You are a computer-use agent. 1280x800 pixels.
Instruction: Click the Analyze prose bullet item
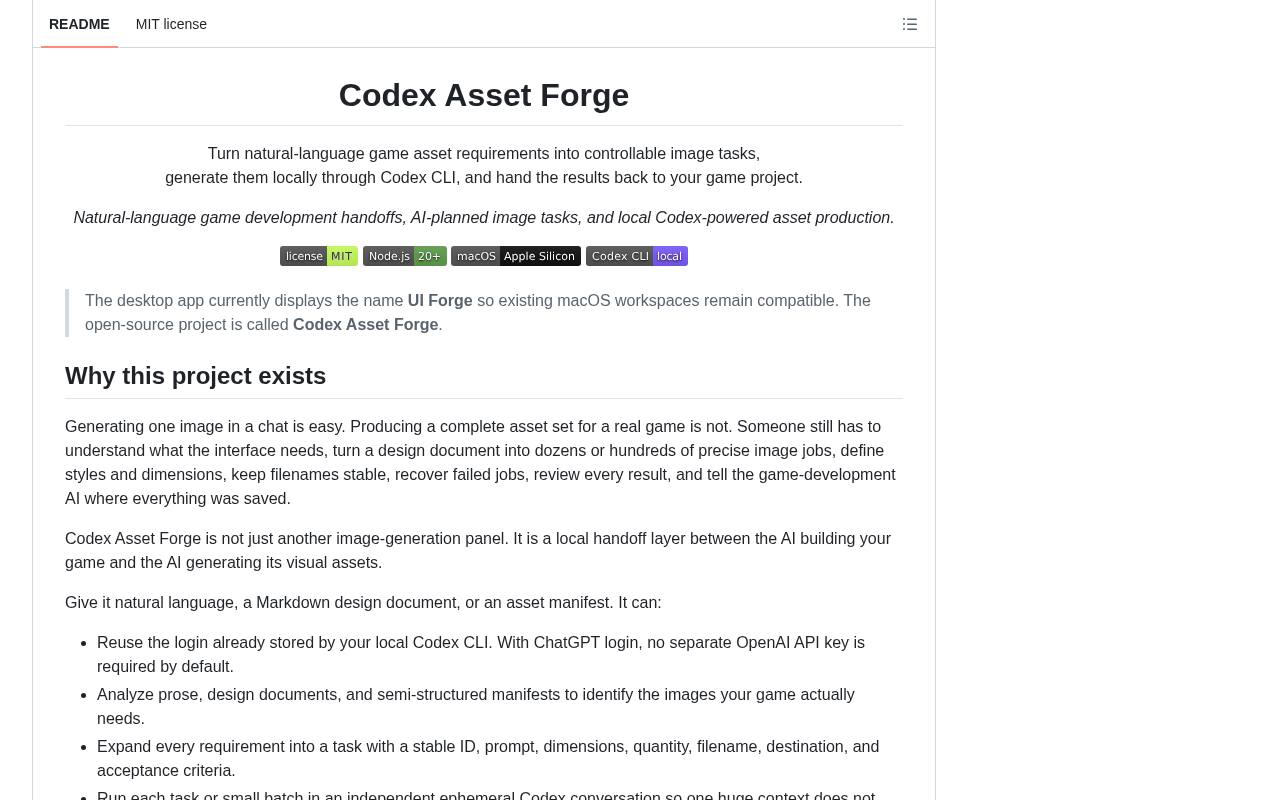click(476, 707)
